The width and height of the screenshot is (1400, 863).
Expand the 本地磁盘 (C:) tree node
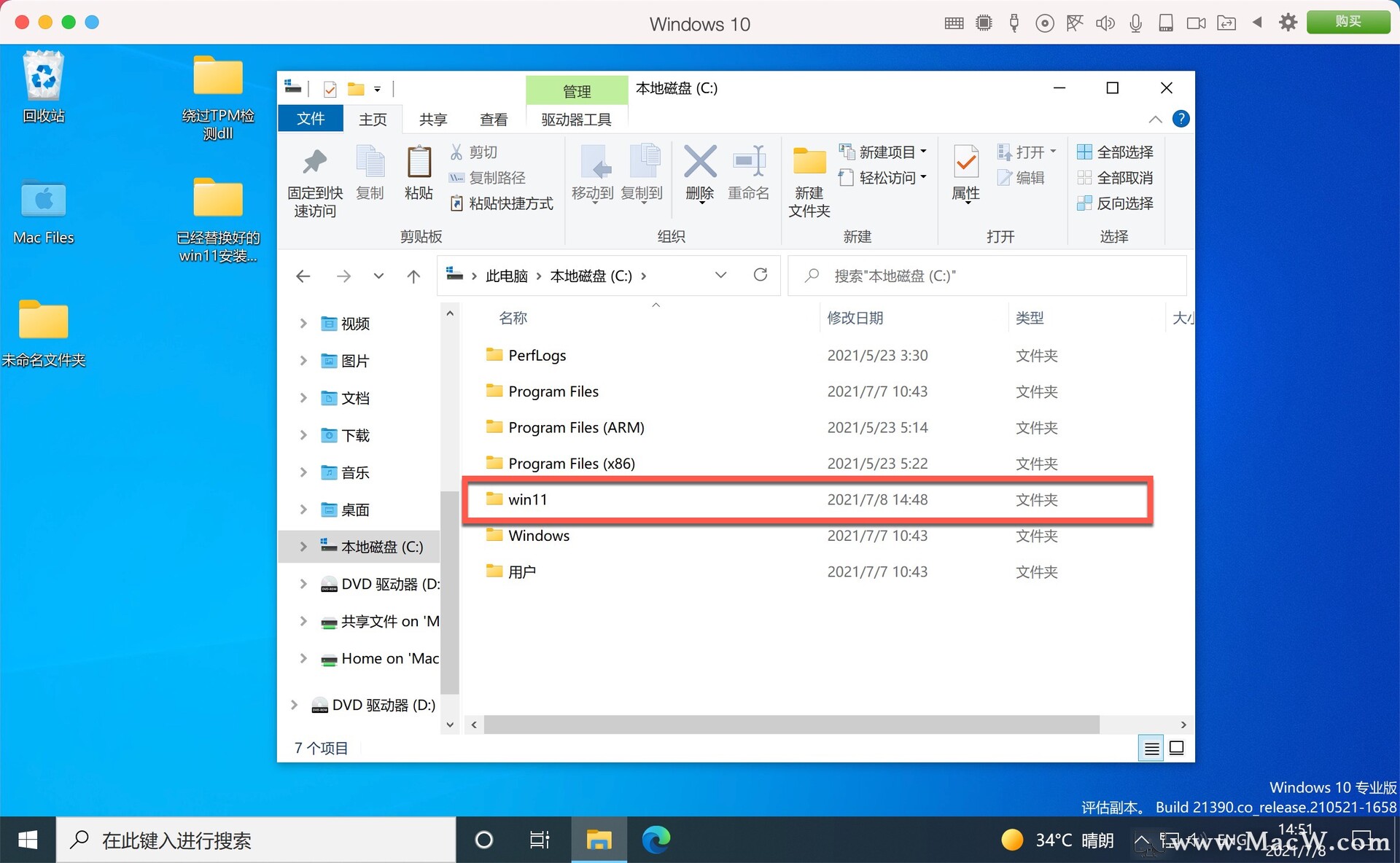click(x=303, y=547)
